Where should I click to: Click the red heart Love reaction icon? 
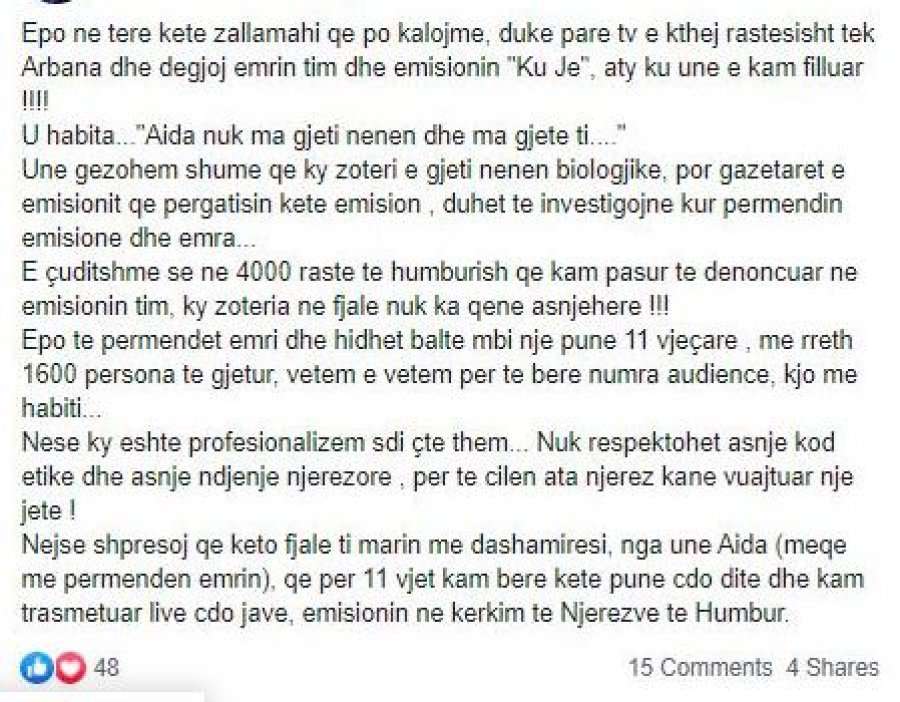click(x=71, y=668)
